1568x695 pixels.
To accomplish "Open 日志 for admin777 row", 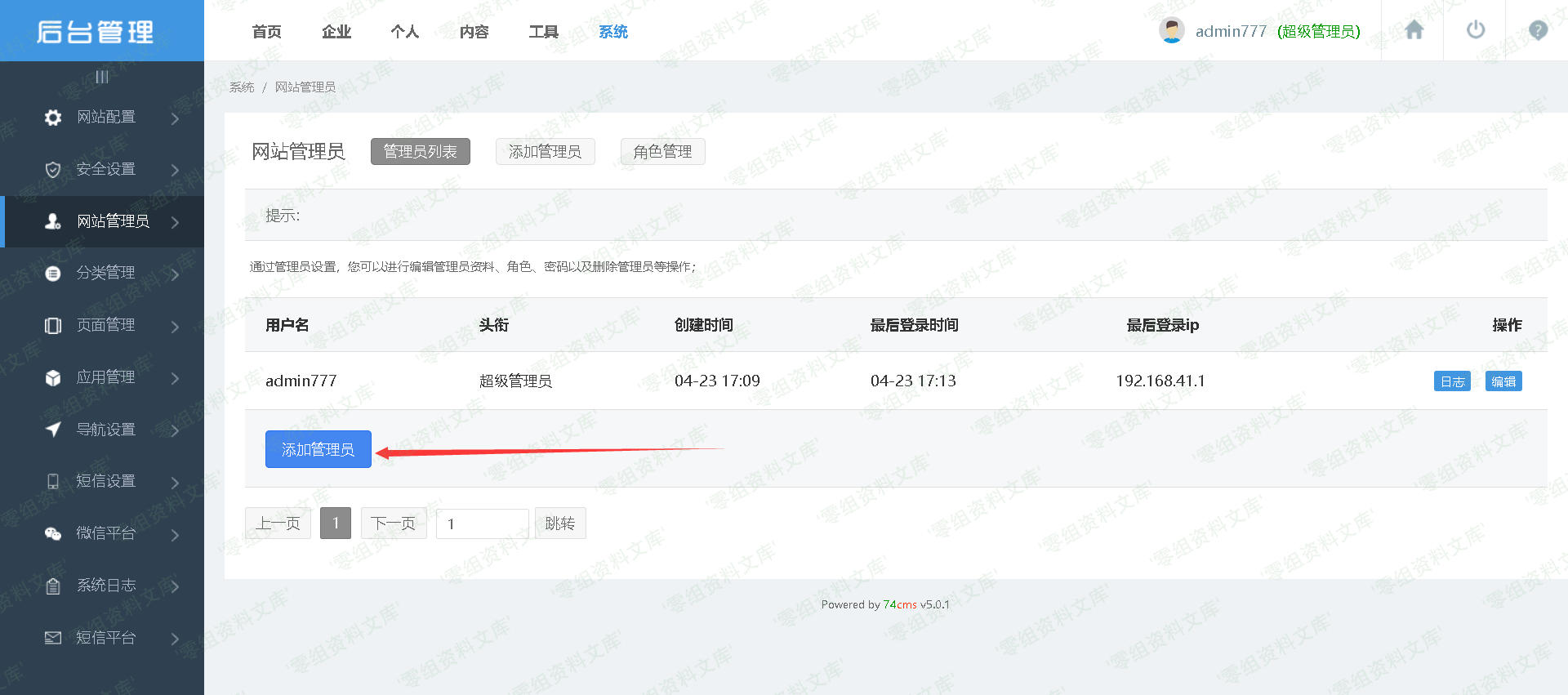I will pos(1451,381).
